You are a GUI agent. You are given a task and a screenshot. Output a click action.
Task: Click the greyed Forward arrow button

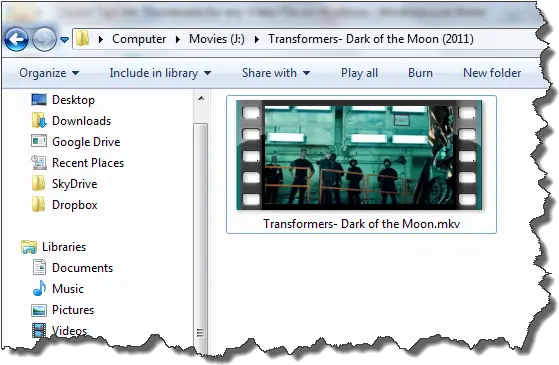pos(44,39)
